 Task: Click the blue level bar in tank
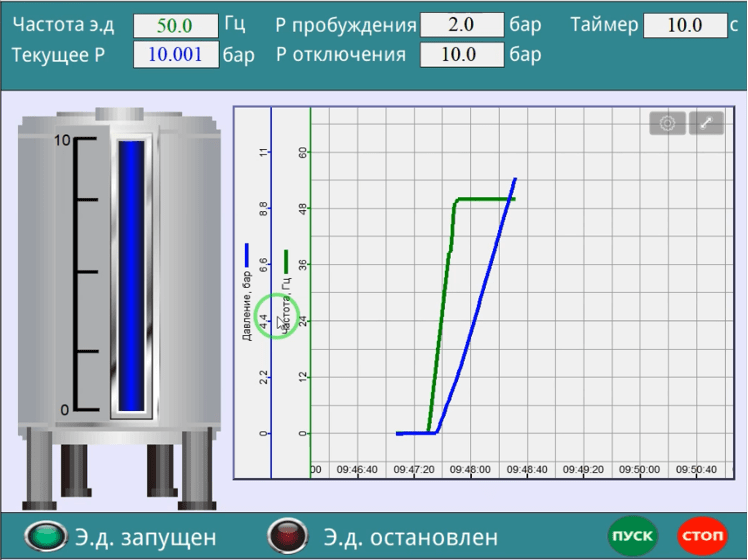pyautogui.click(x=131, y=275)
